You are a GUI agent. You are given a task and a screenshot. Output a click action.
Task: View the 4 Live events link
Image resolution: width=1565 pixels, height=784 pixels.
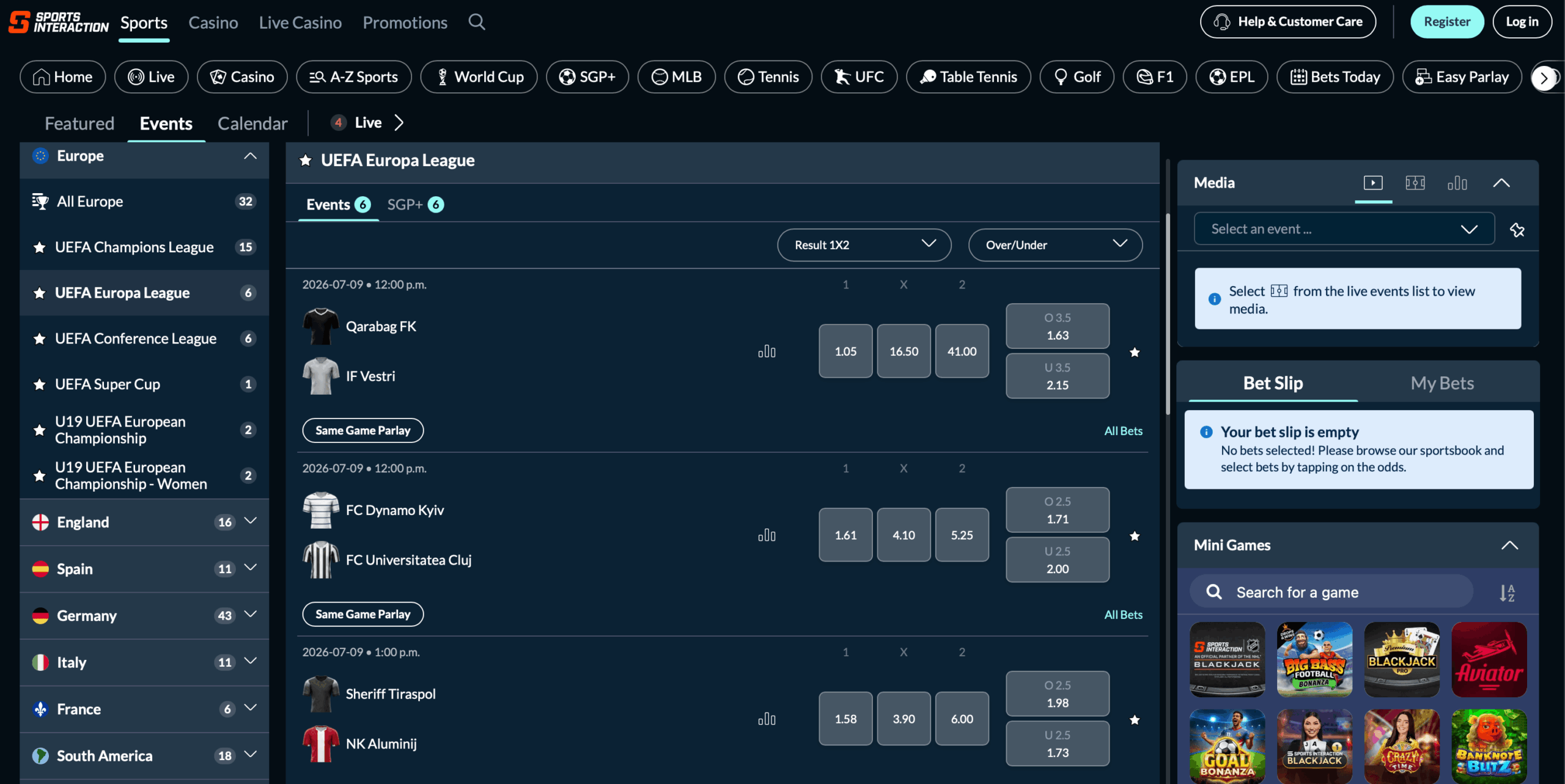[367, 123]
